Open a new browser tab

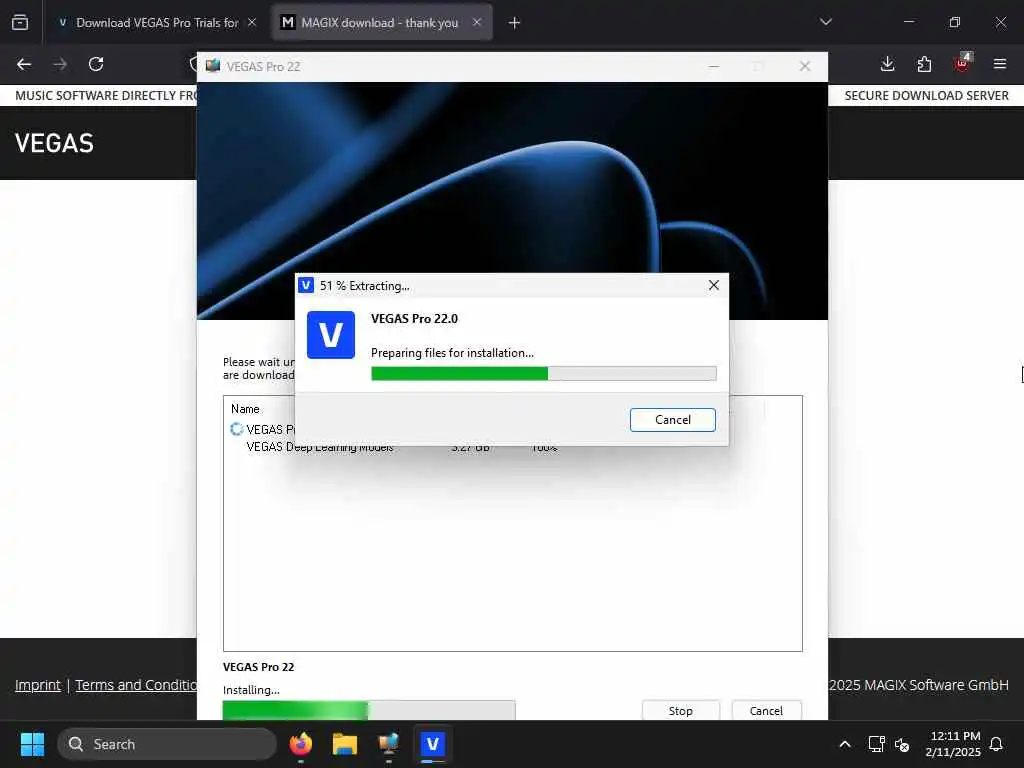[514, 23]
